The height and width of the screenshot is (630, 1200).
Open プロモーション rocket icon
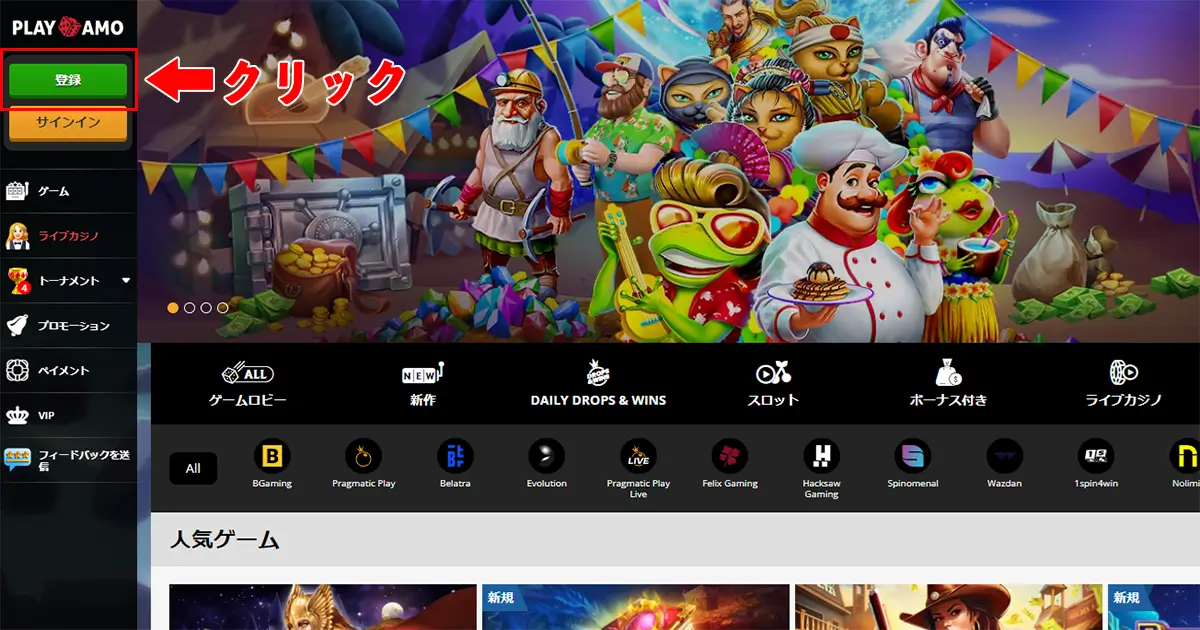pyautogui.click(x=18, y=325)
